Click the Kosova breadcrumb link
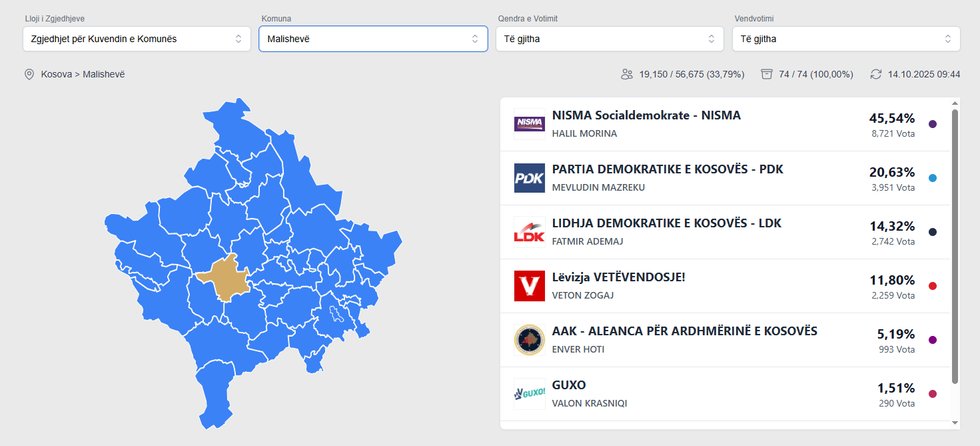980x446 pixels. tap(58, 74)
